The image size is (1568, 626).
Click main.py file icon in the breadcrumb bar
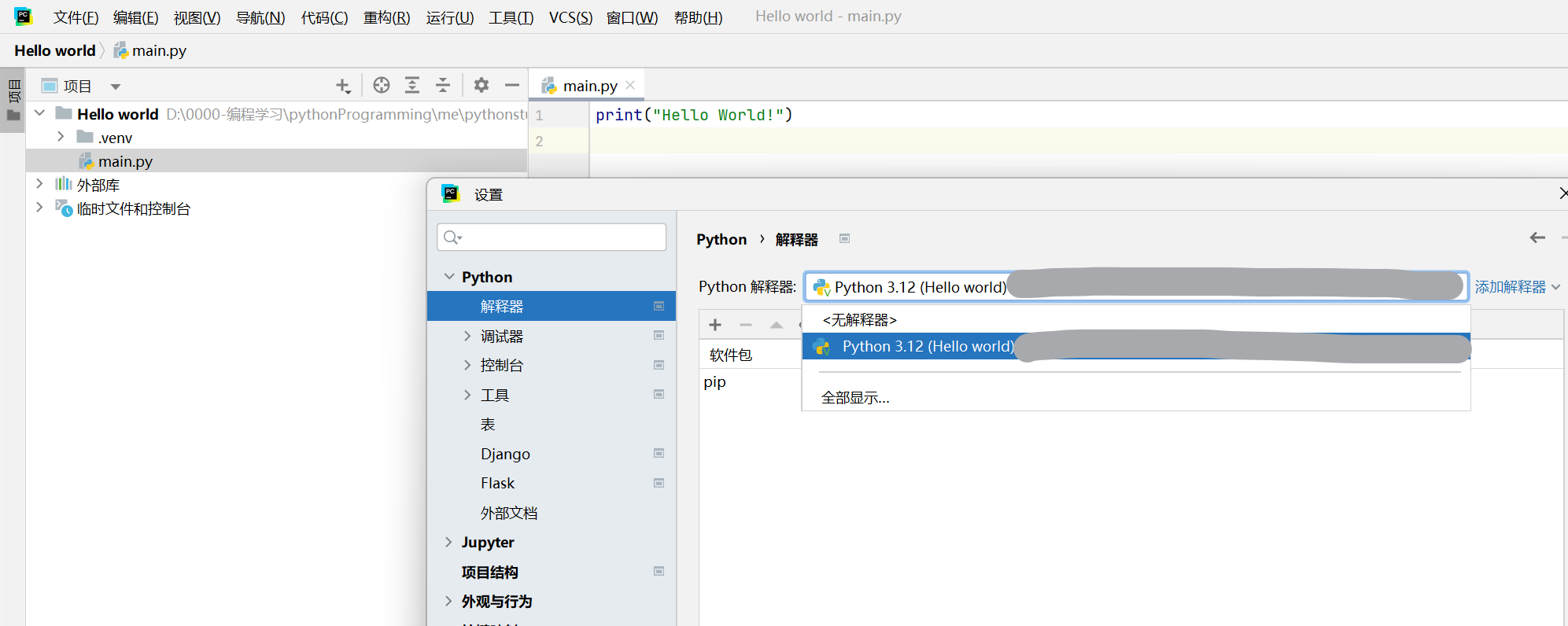pyautogui.click(x=120, y=50)
